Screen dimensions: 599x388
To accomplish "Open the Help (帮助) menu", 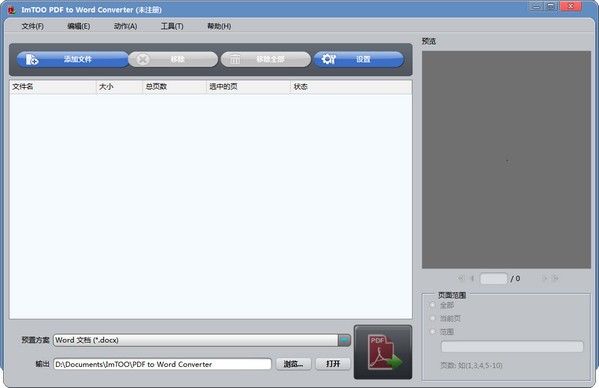I will point(219,26).
